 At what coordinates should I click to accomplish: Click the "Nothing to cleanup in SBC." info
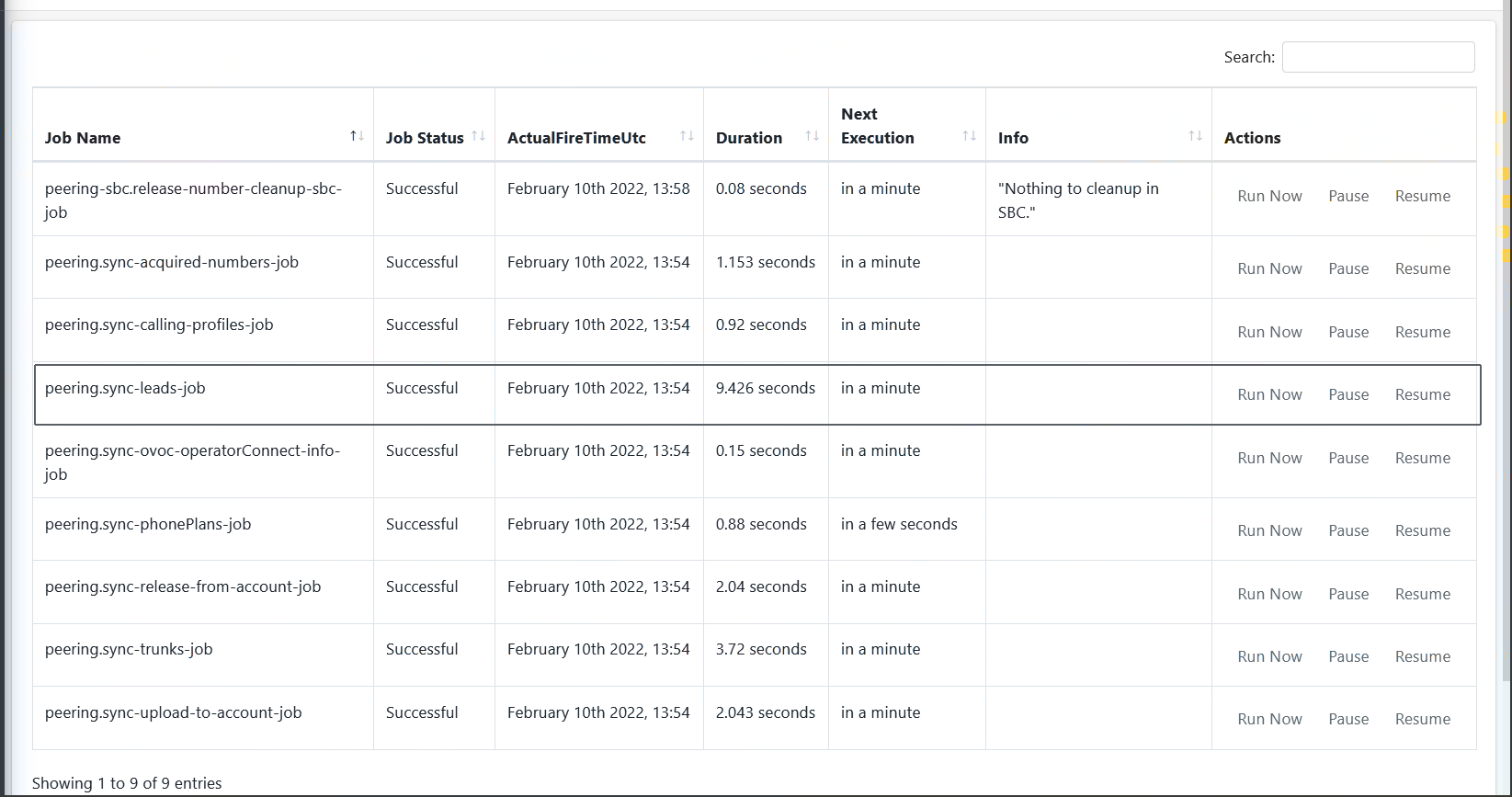tap(1078, 200)
